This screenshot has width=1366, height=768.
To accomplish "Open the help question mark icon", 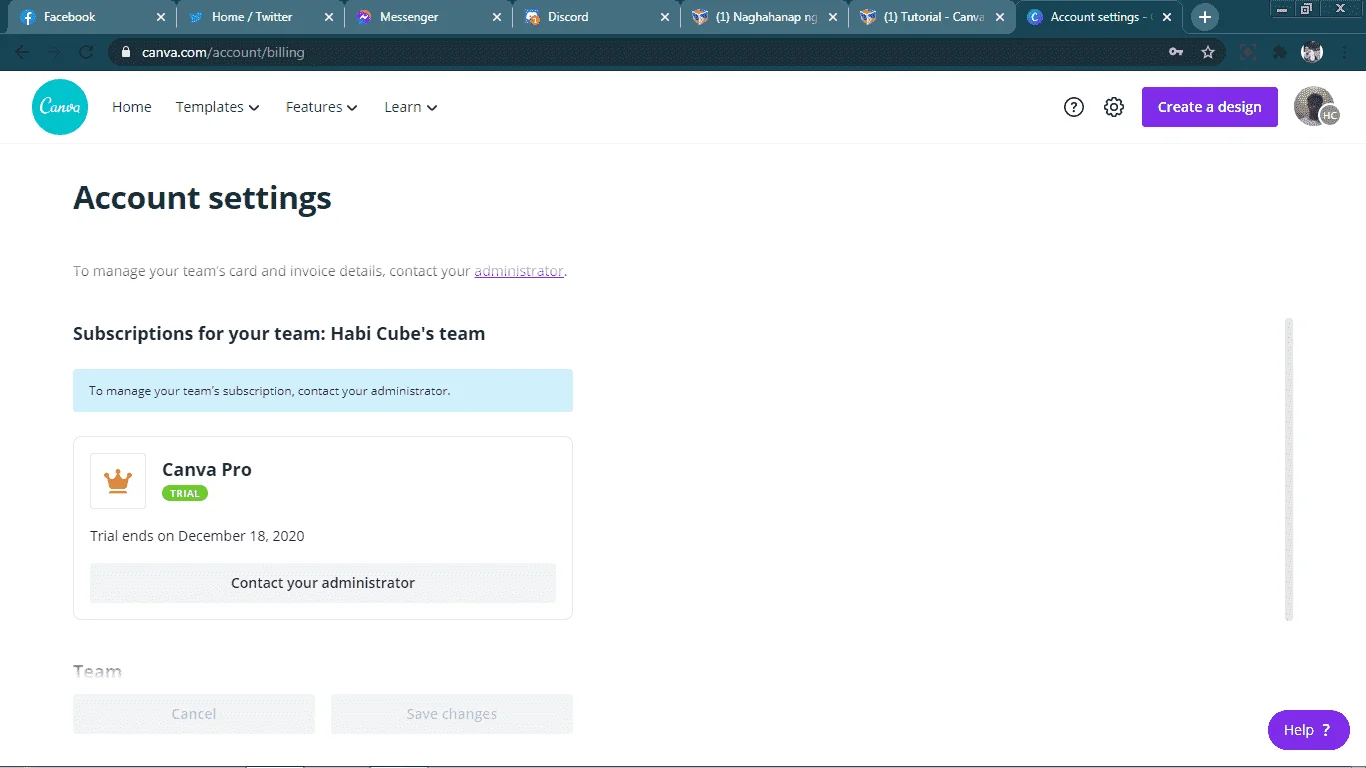I will 1074,107.
